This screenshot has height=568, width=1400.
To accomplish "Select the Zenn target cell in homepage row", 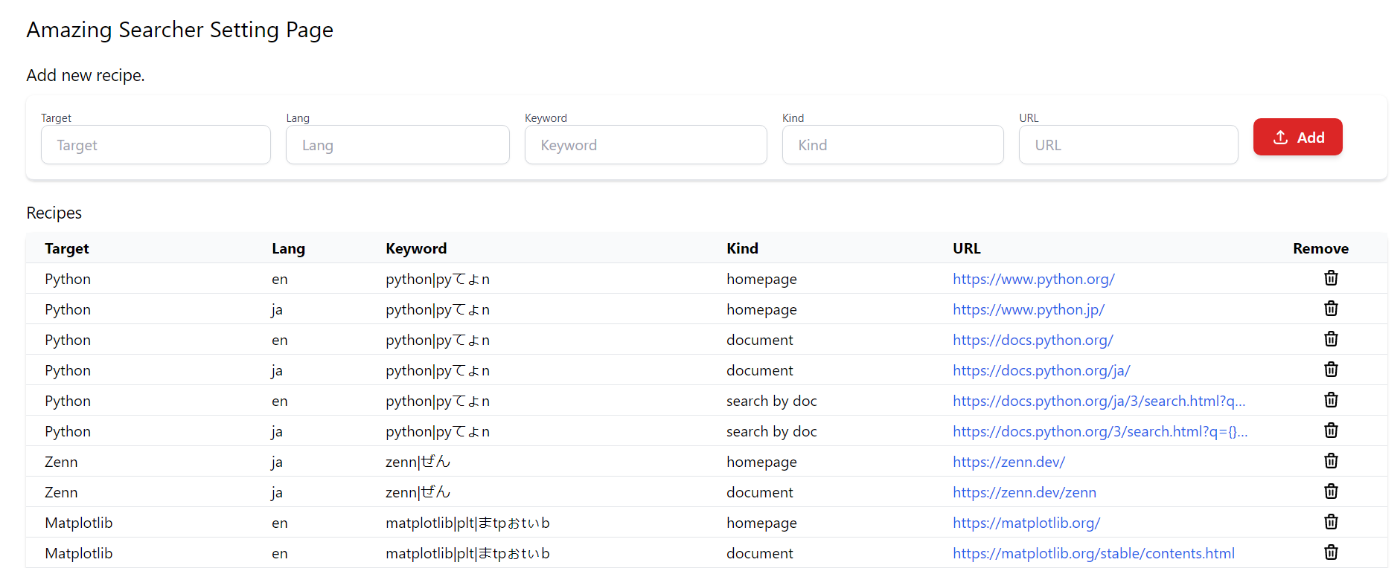I will [61, 462].
